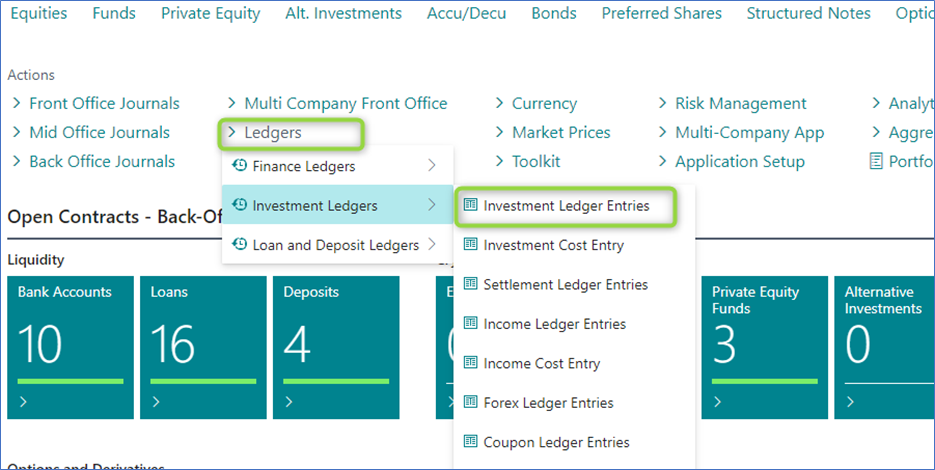Click the list icon beside Settlement Ledger Entries
935x470 pixels.
(x=471, y=285)
